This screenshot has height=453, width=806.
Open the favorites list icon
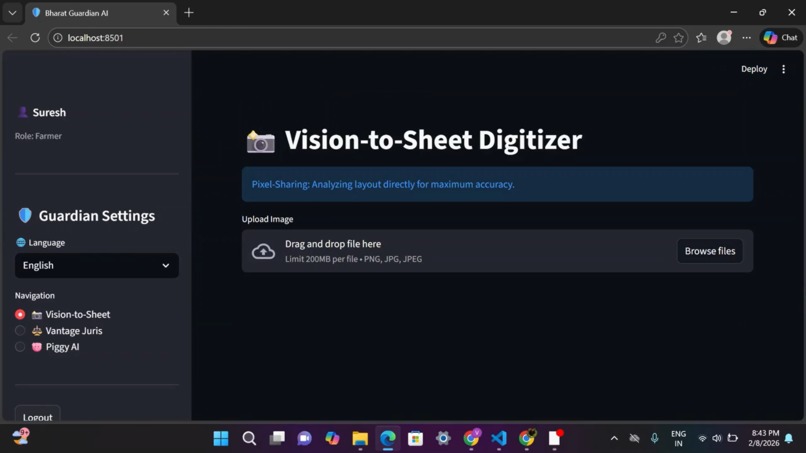click(701, 38)
